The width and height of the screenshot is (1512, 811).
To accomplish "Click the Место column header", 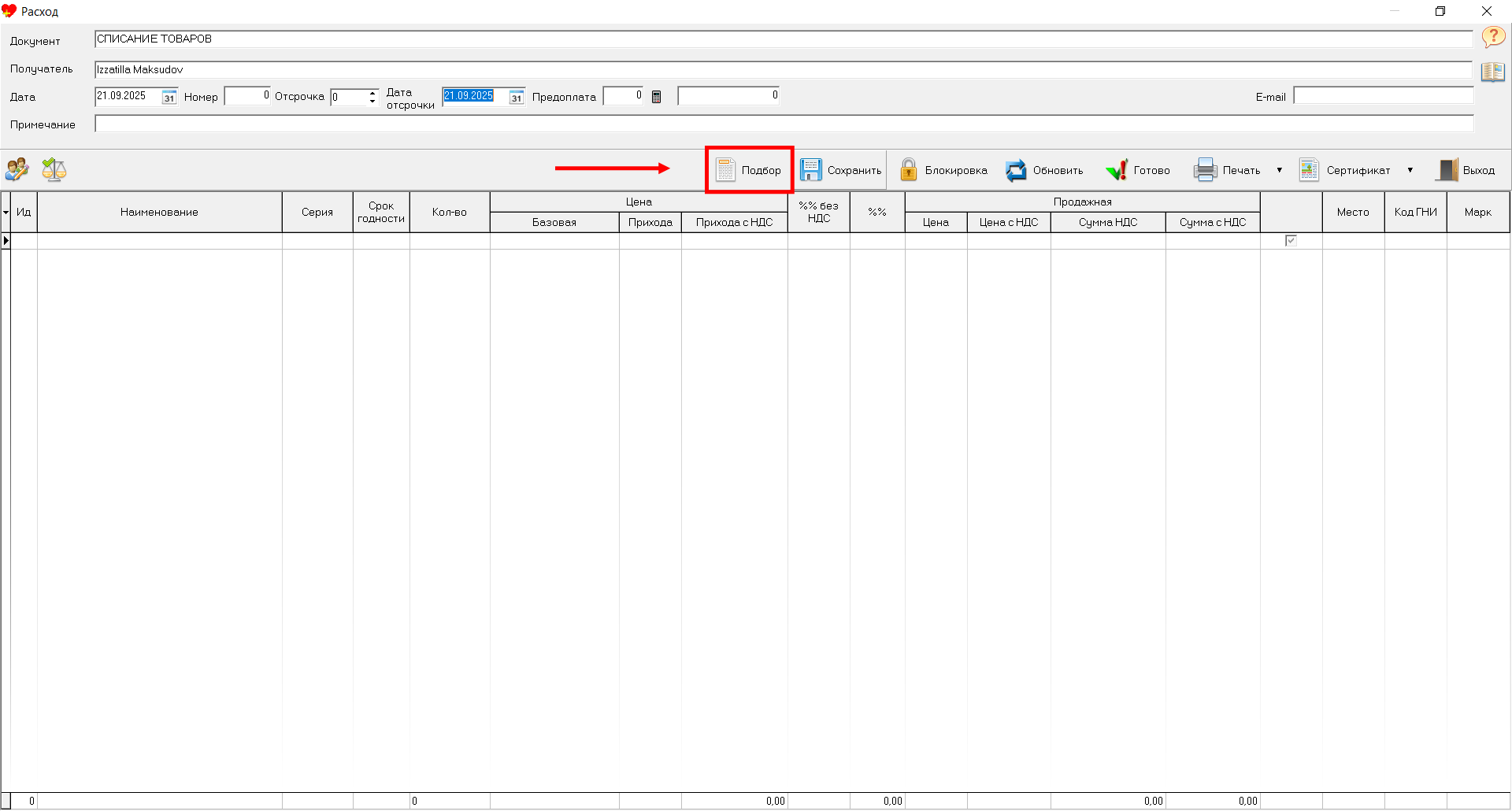I will (x=1353, y=212).
